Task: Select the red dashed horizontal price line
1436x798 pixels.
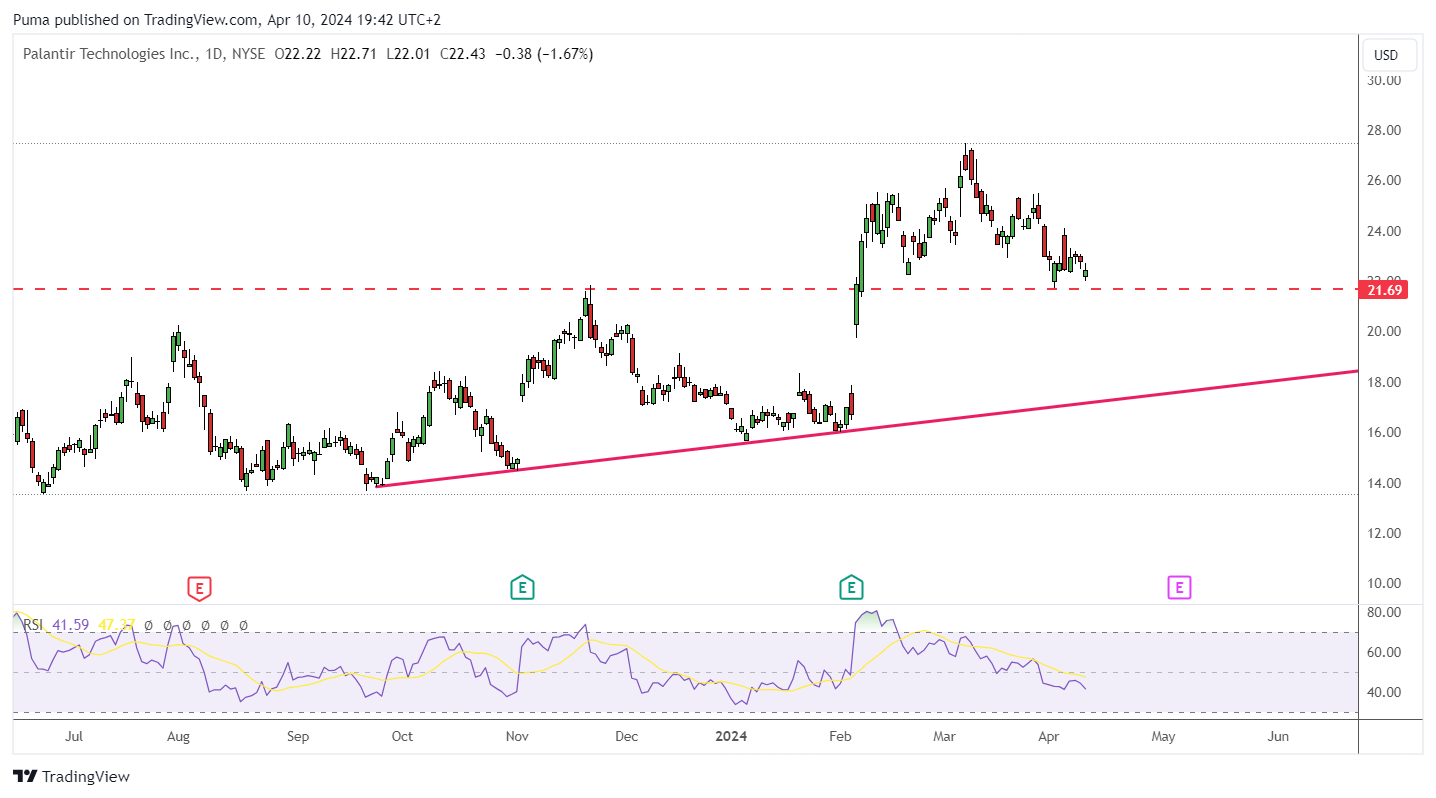Action: (686, 289)
